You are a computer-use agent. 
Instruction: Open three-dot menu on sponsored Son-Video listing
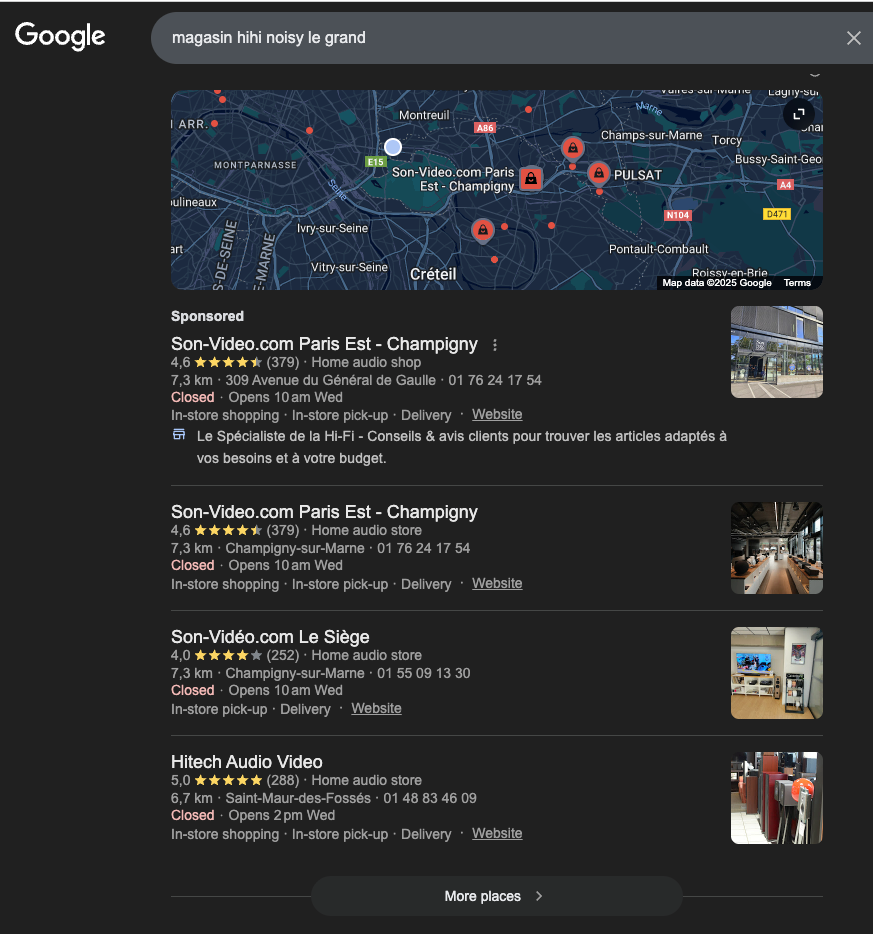pos(494,345)
